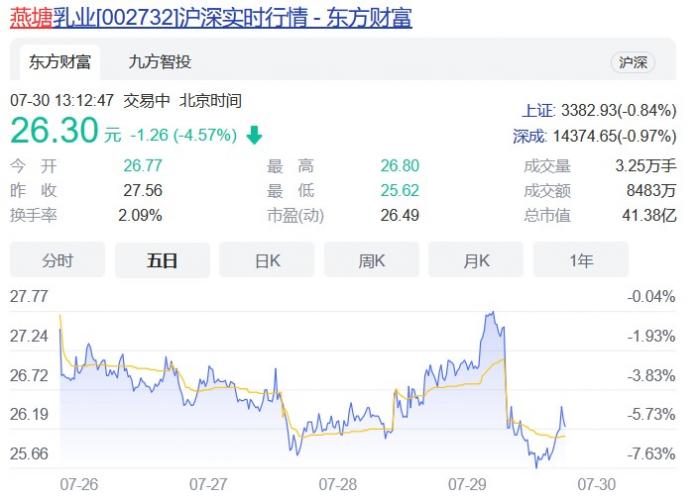Viewport: 700px width, 500px height.
Task: Click the -1.93% percent axis label
Action: tap(651, 336)
